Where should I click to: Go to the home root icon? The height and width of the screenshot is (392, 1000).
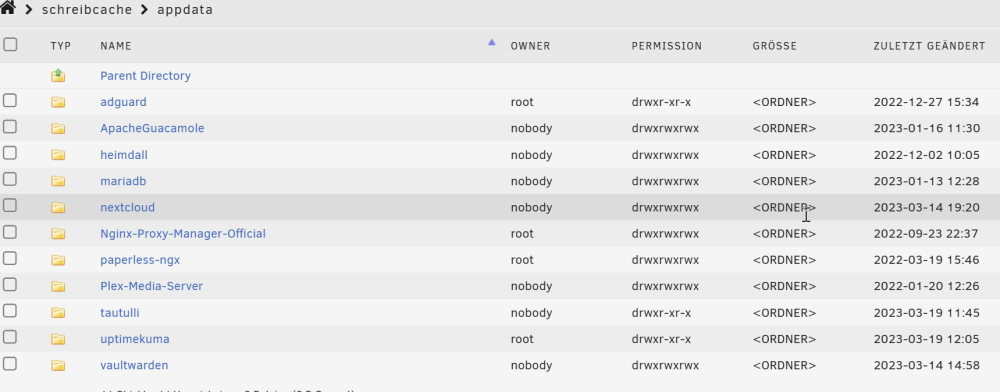[8, 8]
